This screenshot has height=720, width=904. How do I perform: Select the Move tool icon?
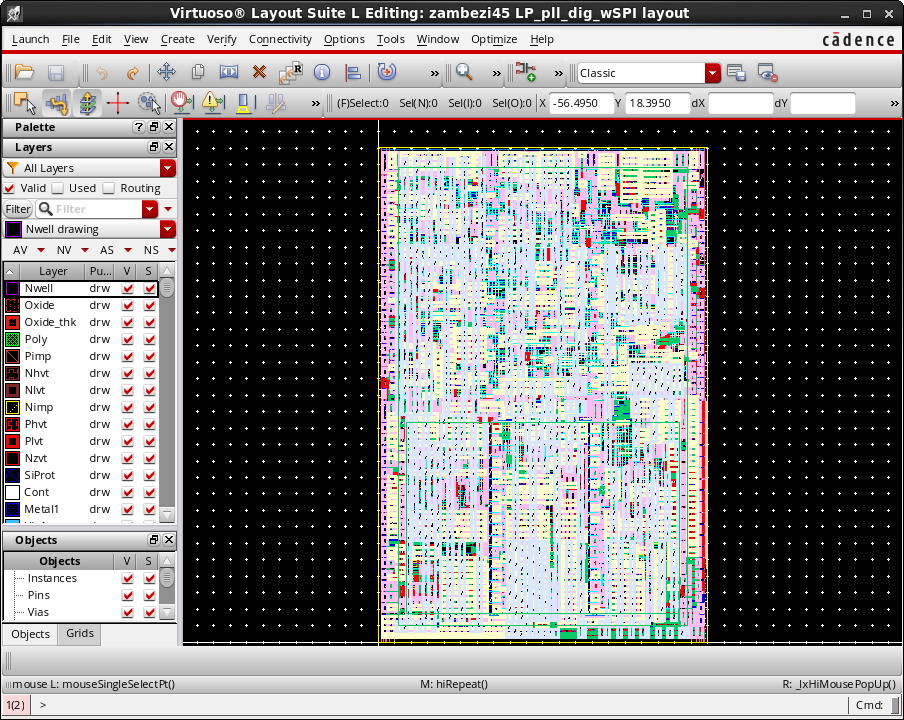(x=166, y=73)
